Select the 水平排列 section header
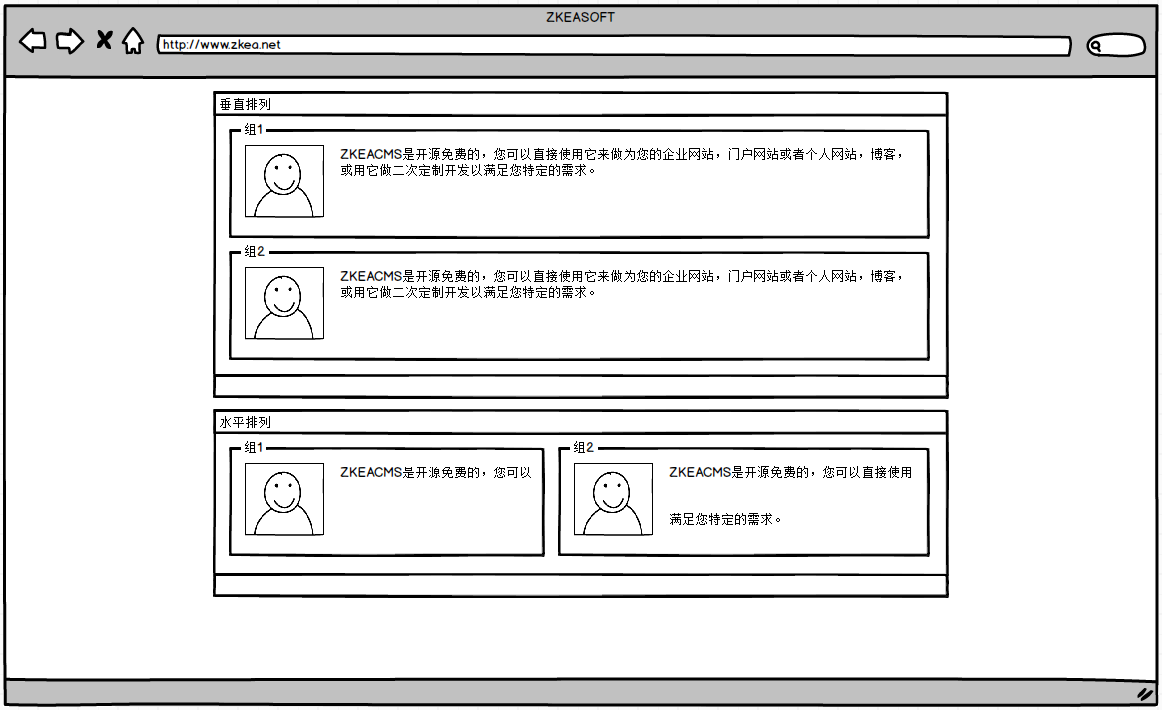 (x=580, y=422)
